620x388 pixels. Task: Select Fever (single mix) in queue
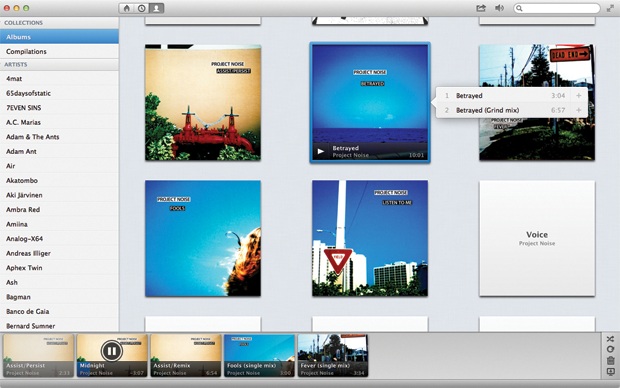pyautogui.click(x=333, y=355)
